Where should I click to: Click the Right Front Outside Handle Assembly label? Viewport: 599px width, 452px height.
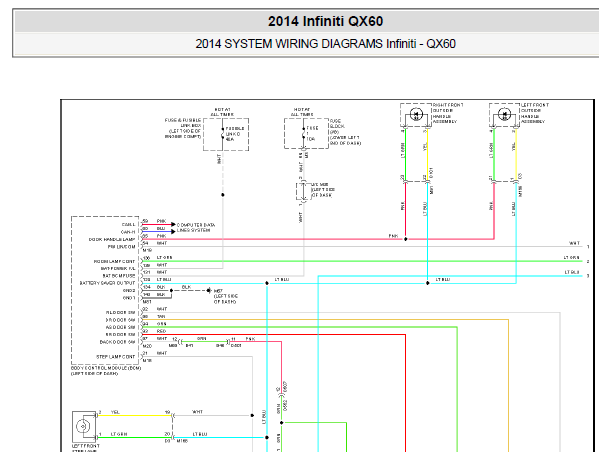tap(448, 113)
